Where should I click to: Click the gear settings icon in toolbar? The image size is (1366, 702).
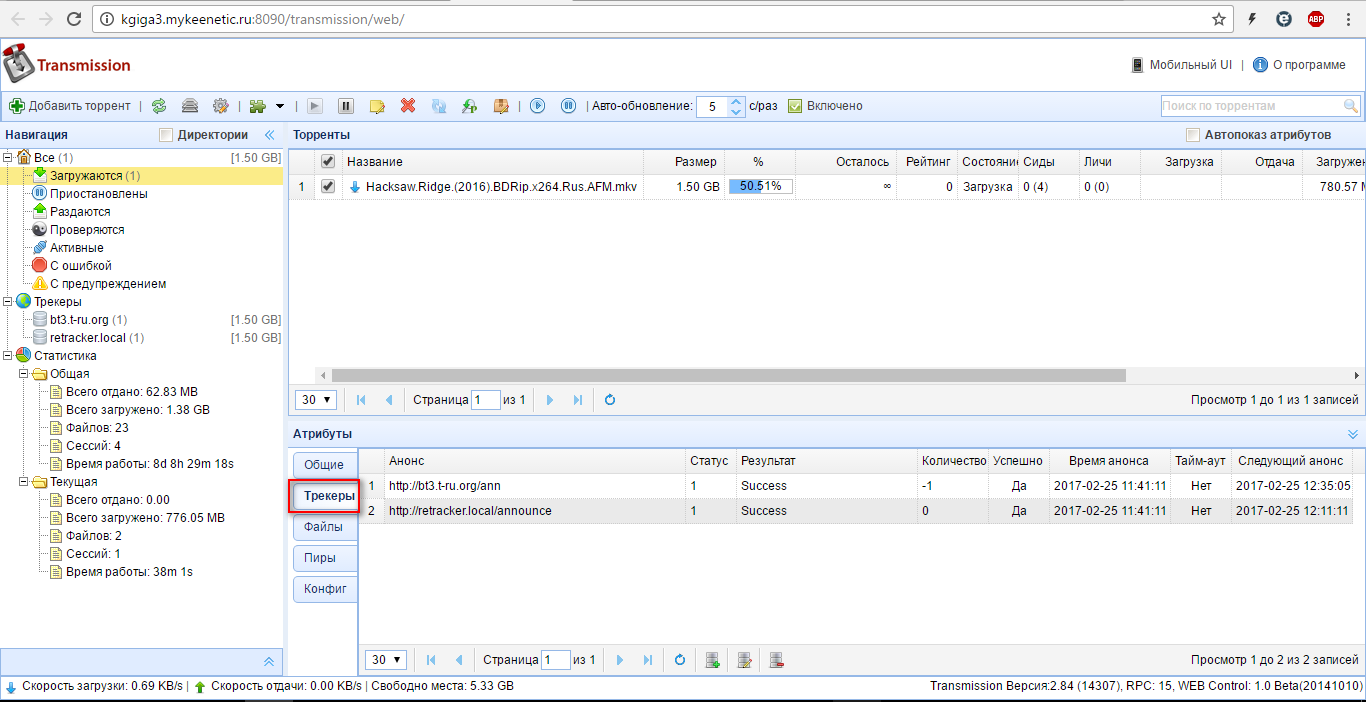pyautogui.click(x=221, y=106)
